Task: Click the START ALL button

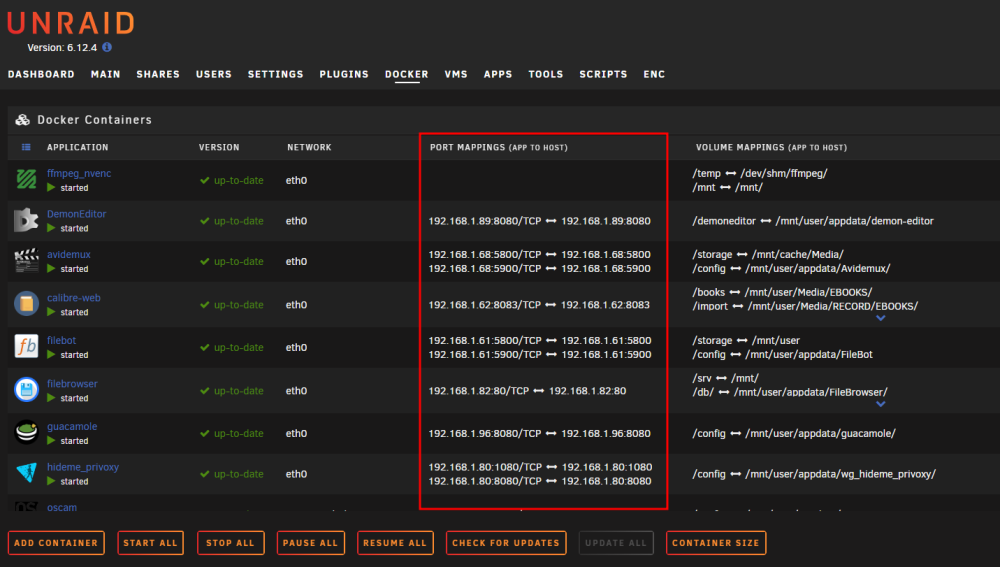Action: pyautogui.click(x=151, y=543)
